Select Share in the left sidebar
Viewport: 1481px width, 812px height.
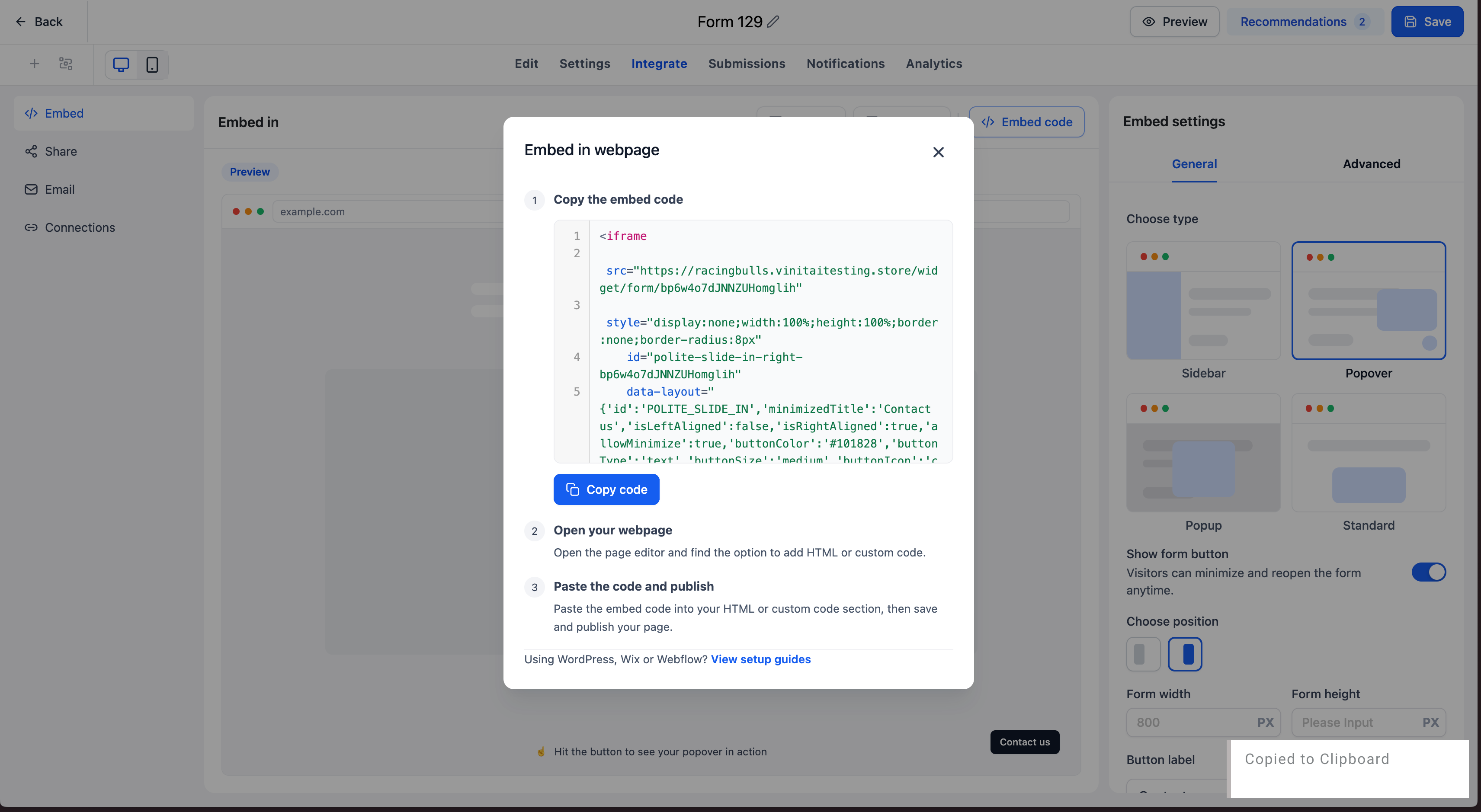[104, 151]
